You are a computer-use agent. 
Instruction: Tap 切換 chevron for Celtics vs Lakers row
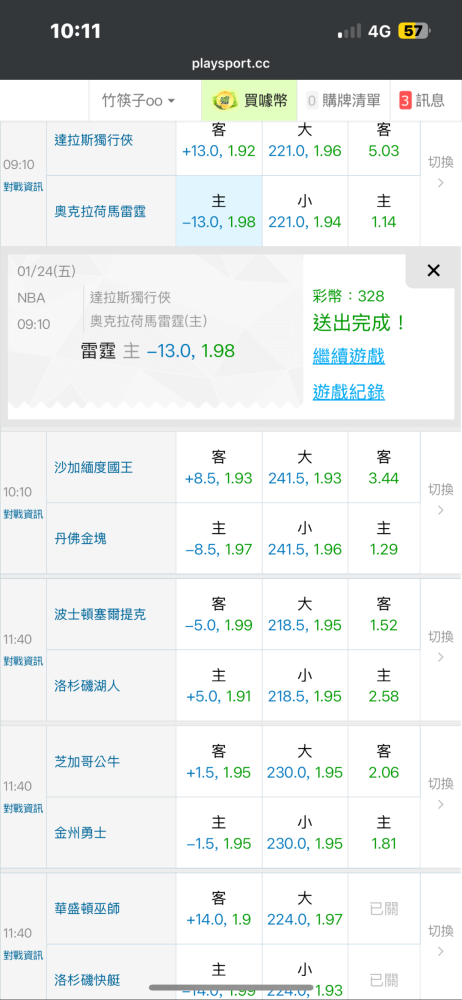pos(441,646)
